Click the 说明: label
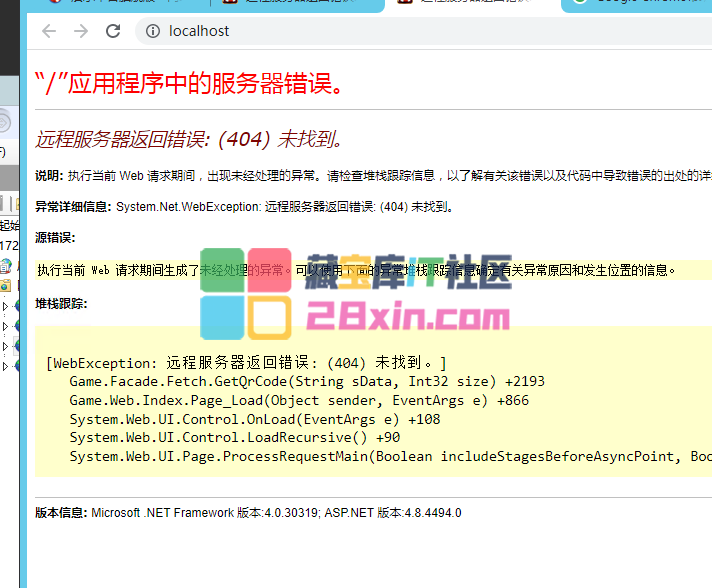Screen dimensions: 712x588 49,176
